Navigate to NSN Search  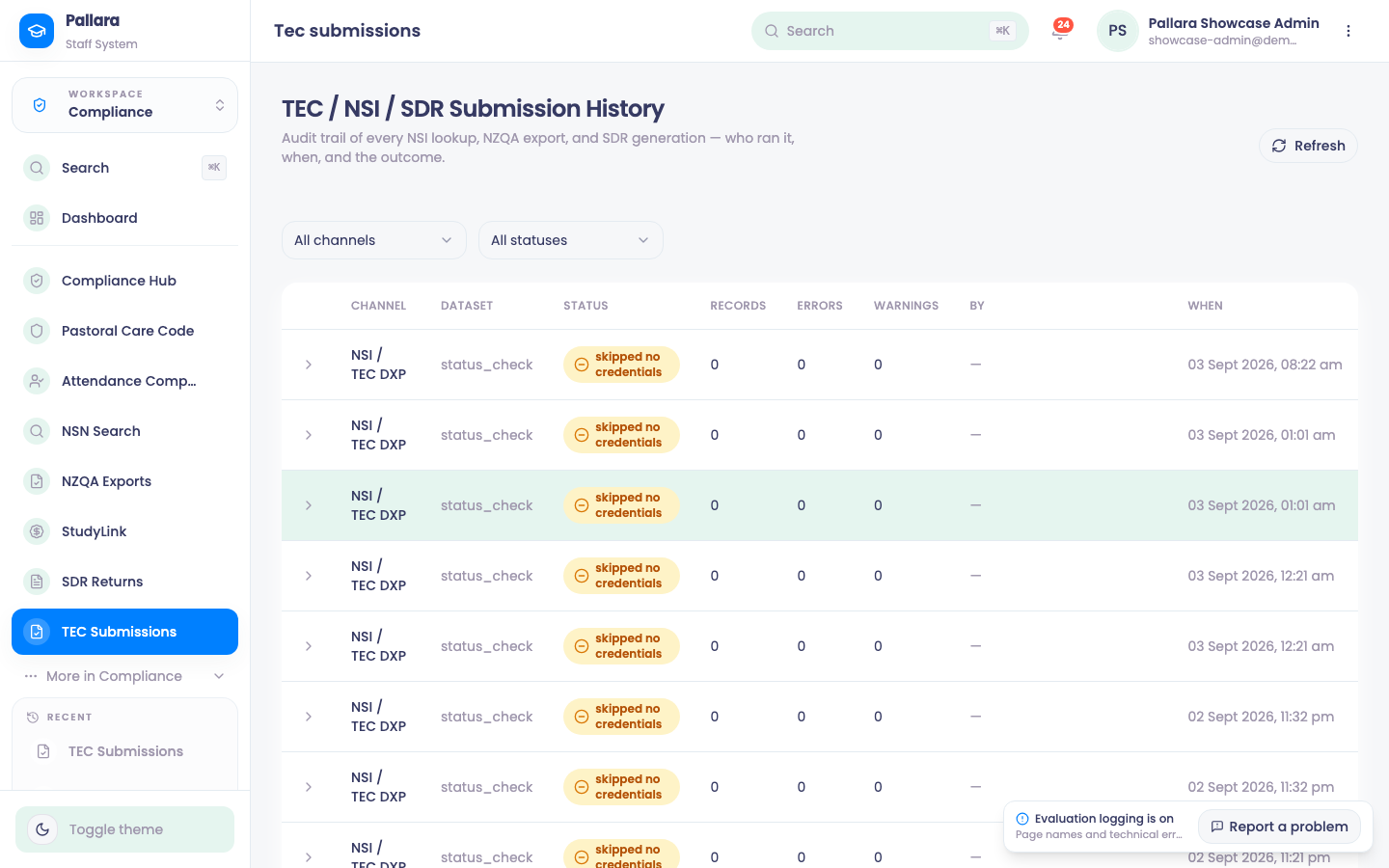[124, 431]
